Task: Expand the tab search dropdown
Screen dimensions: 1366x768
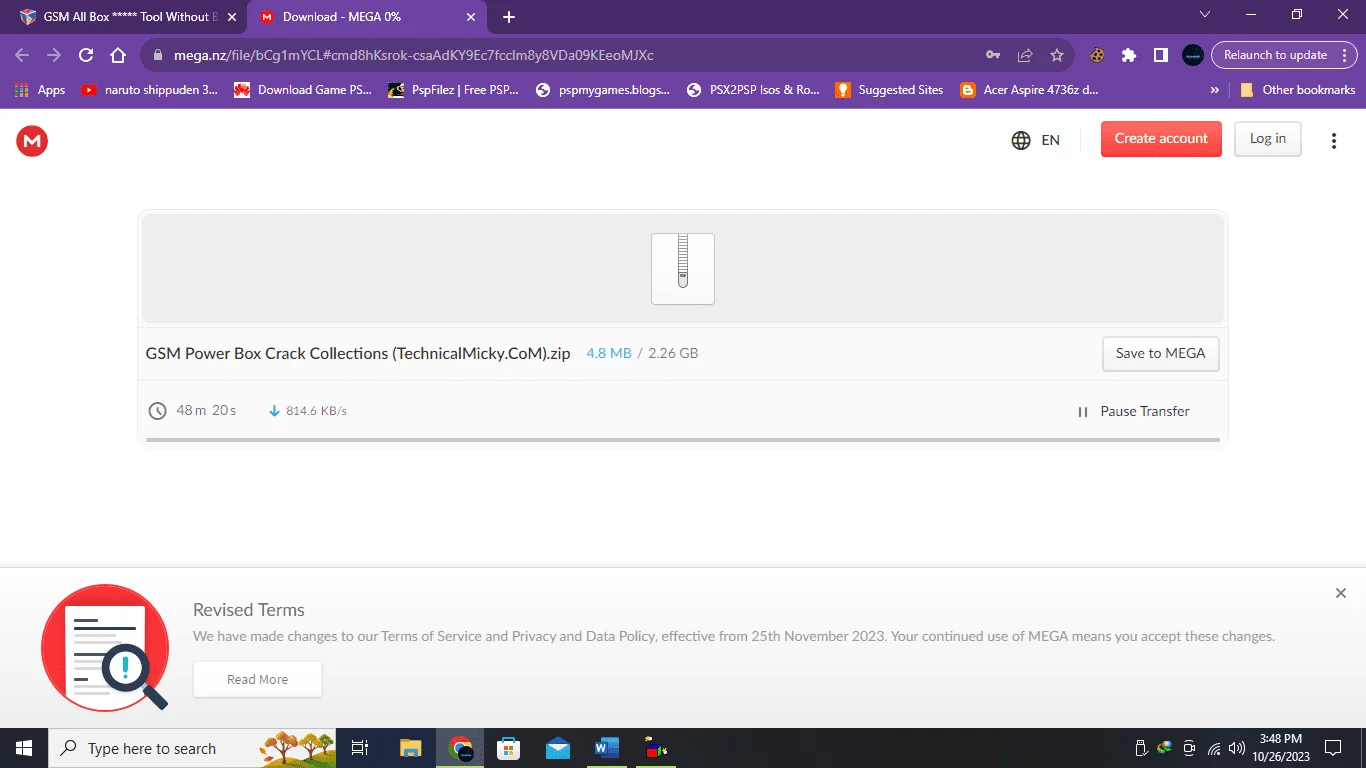Action: point(1205,14)
